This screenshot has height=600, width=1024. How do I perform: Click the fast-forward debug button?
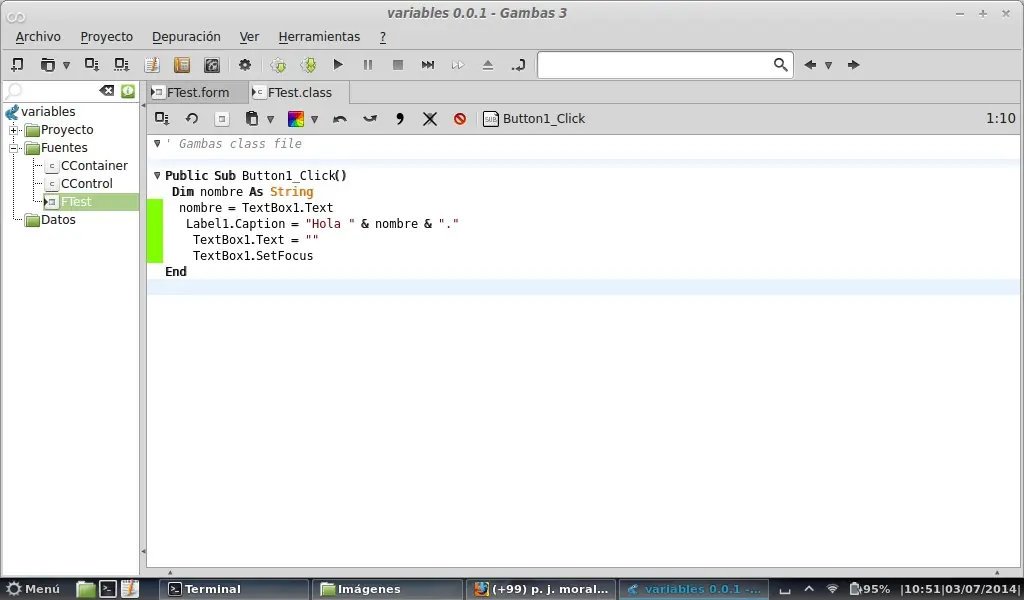[x=458, y=65]
